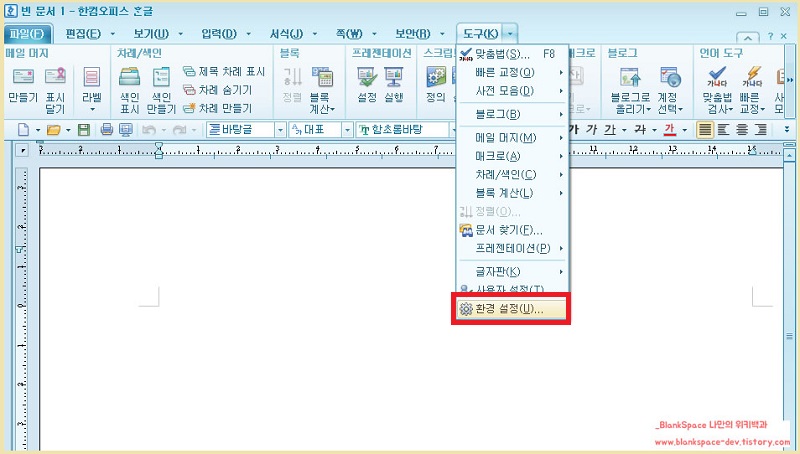Click the redo arrow icon

pyautogui.click(x=180, y=130)
